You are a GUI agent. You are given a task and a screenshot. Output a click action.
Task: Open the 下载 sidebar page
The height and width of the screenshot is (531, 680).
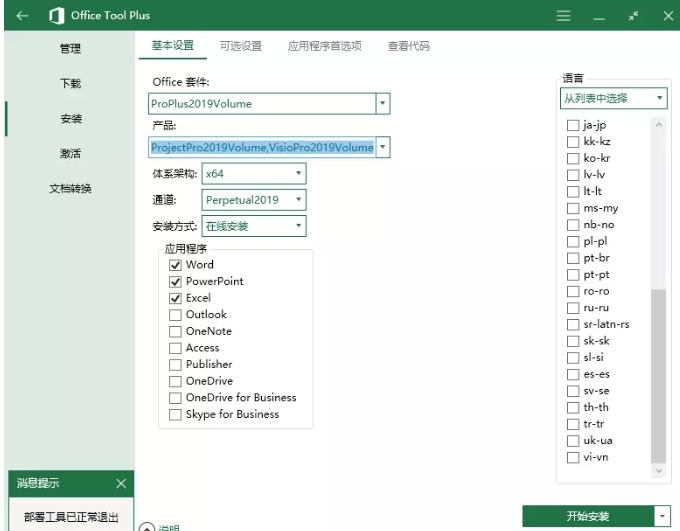(x=70, y=83)
